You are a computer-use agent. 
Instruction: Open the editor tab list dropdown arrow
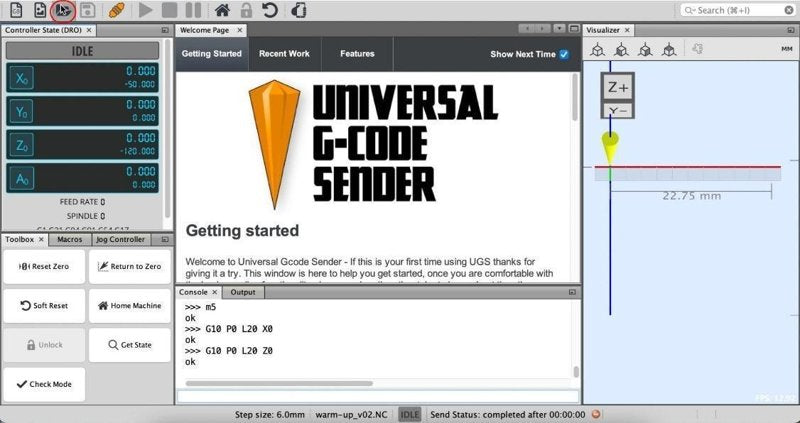560,29
